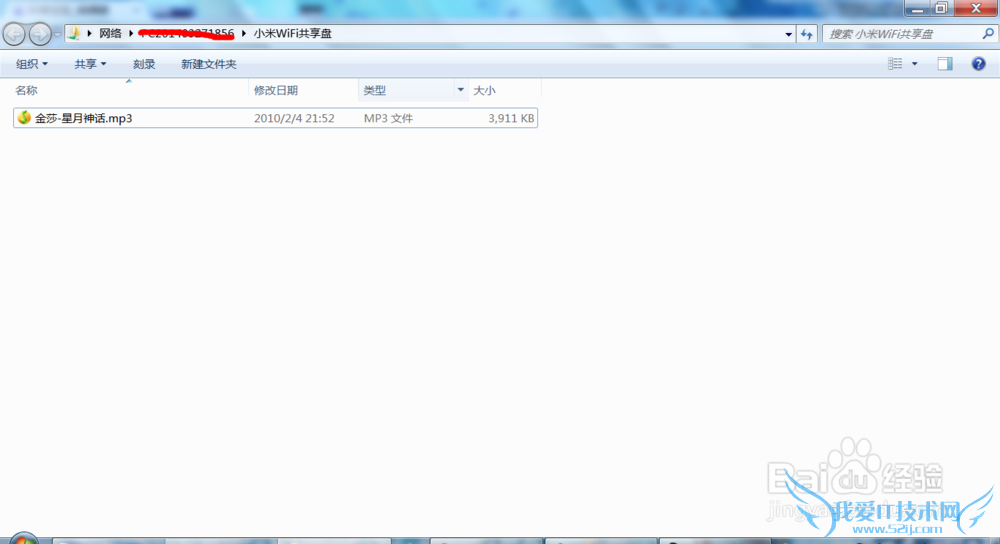Select 网络 breadcrumb in address bar
1000x544 pixels.
(110, 33)
